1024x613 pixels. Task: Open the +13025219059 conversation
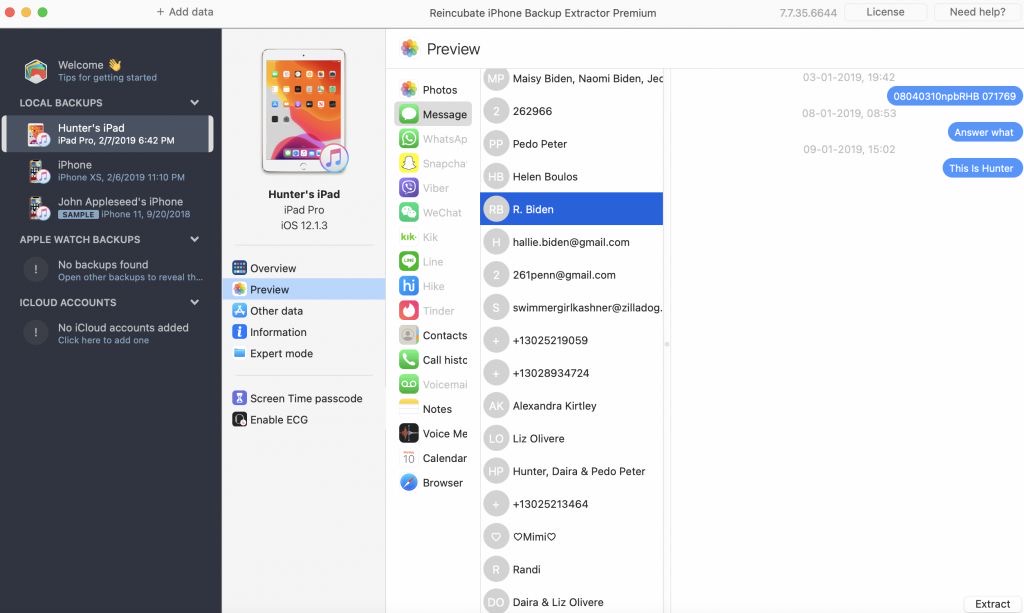pyautogui.click(x=571, y=340)
